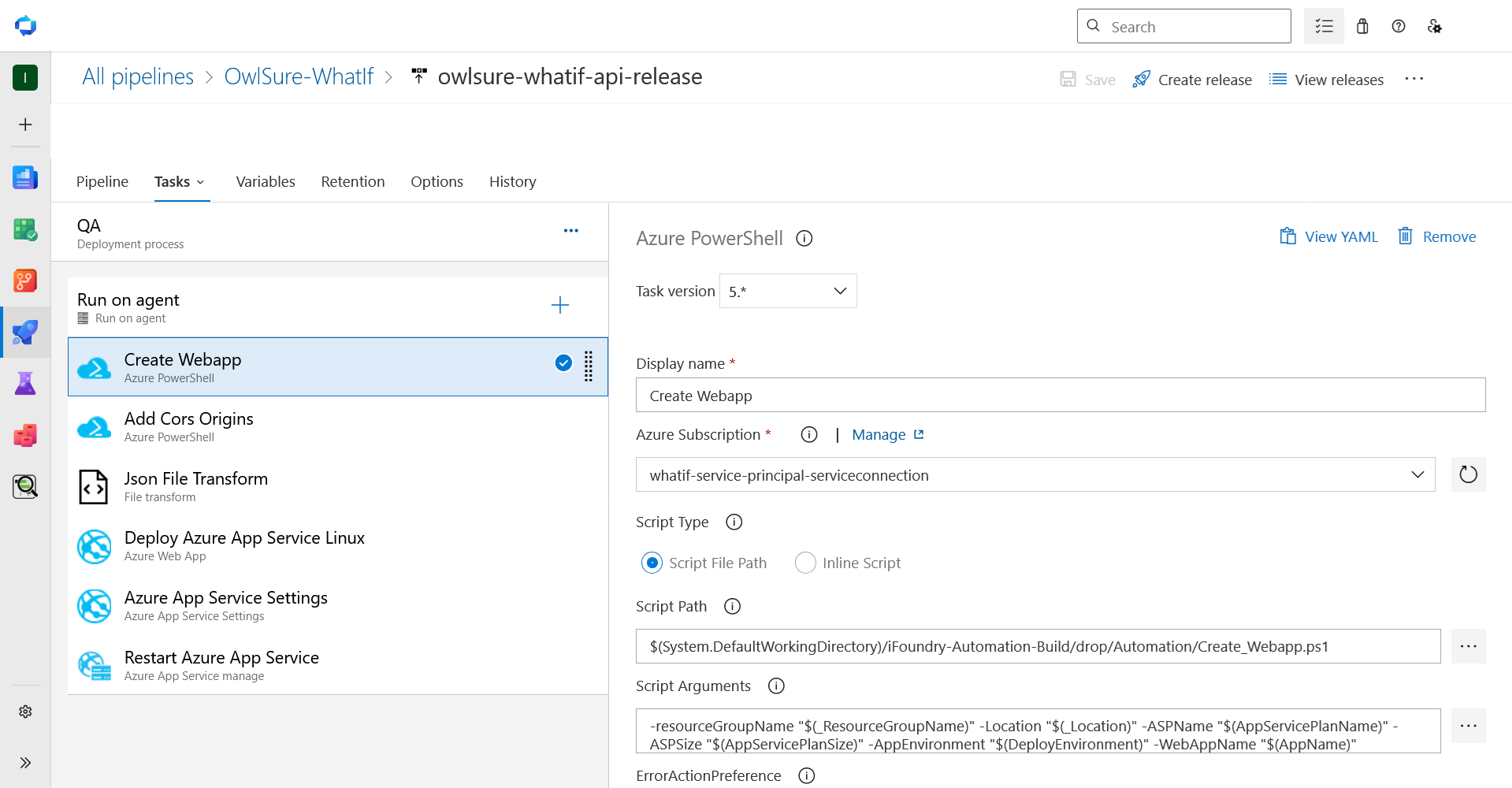
Task: Open more actions ellipsis beside View releases
Action: (1414, 79)
